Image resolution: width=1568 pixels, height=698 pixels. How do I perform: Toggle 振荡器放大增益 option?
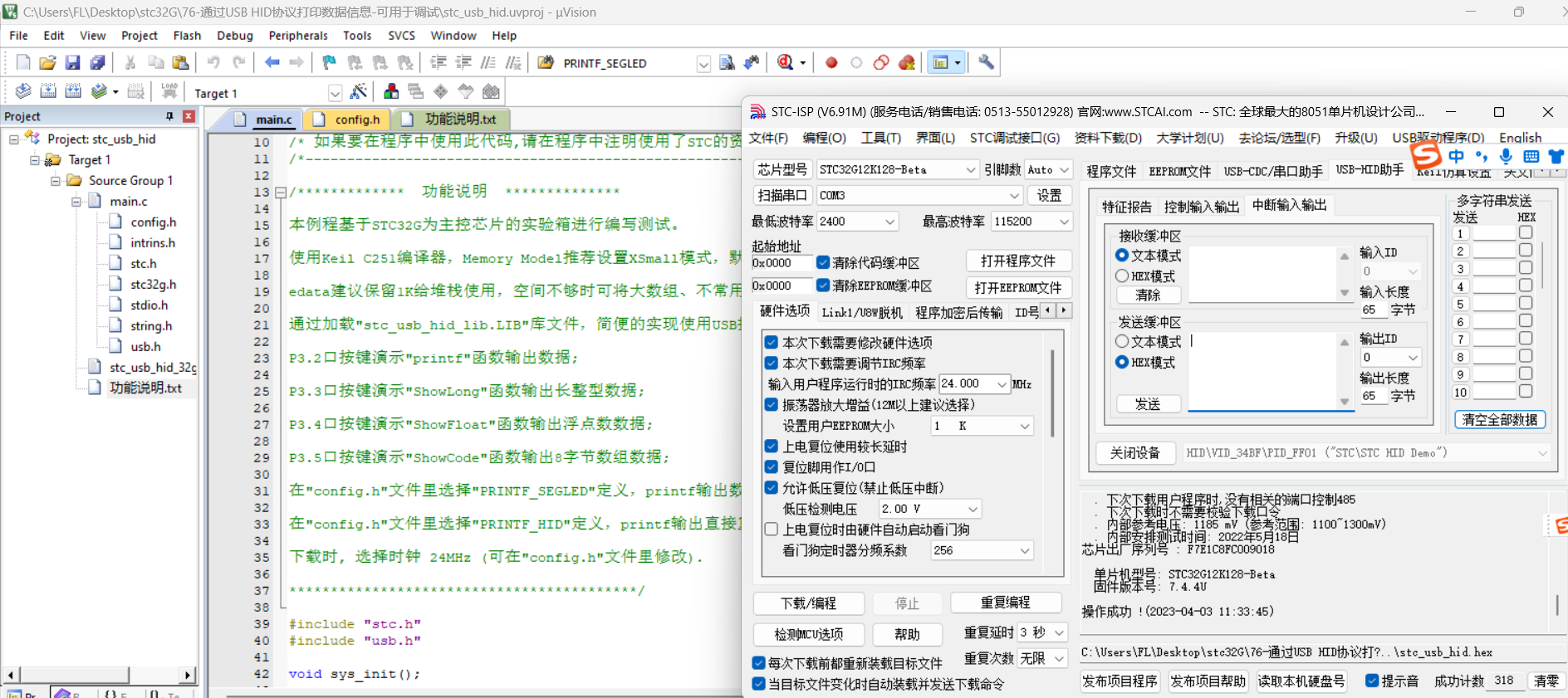772,404
